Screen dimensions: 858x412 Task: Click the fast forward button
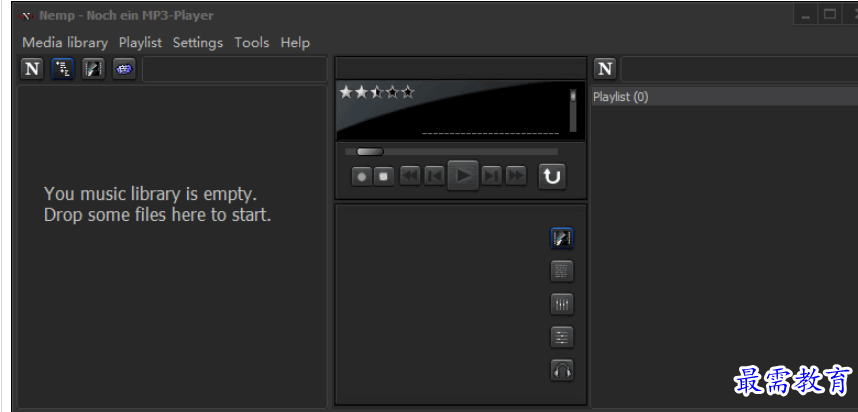pyautogui.click(x=515, y=176)
